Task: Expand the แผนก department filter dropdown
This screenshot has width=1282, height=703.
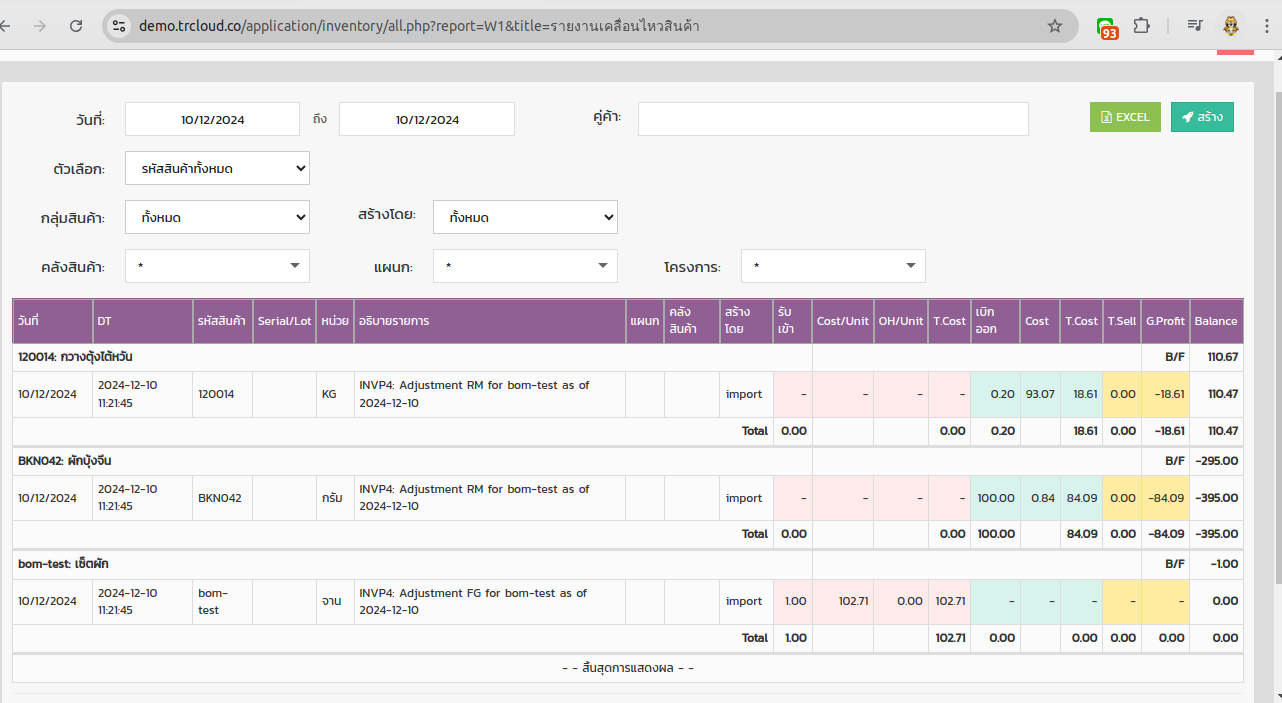Action: click(525, 266)
